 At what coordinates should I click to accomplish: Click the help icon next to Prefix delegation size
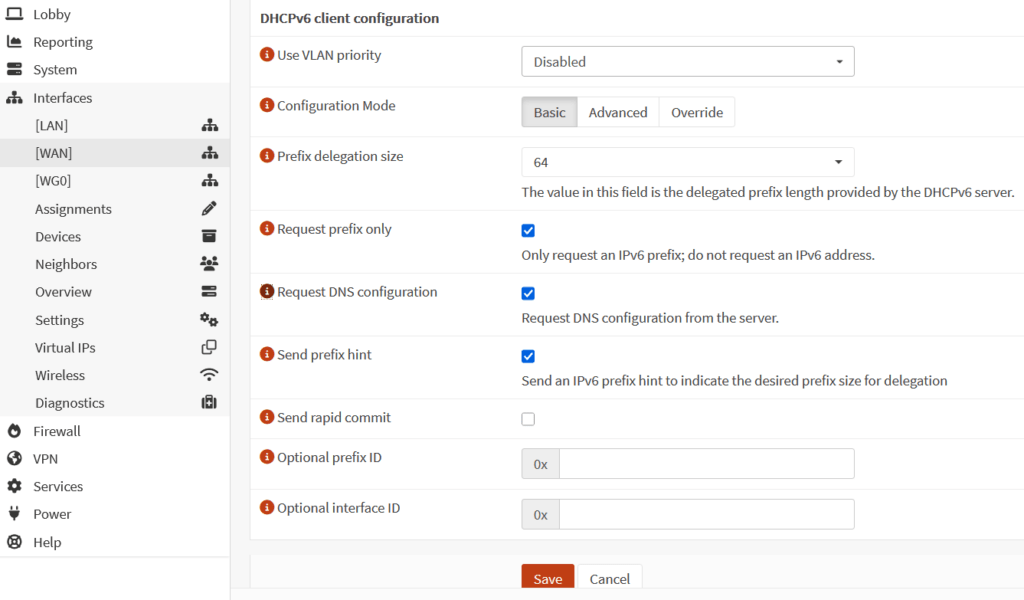[x=267, y=156]
